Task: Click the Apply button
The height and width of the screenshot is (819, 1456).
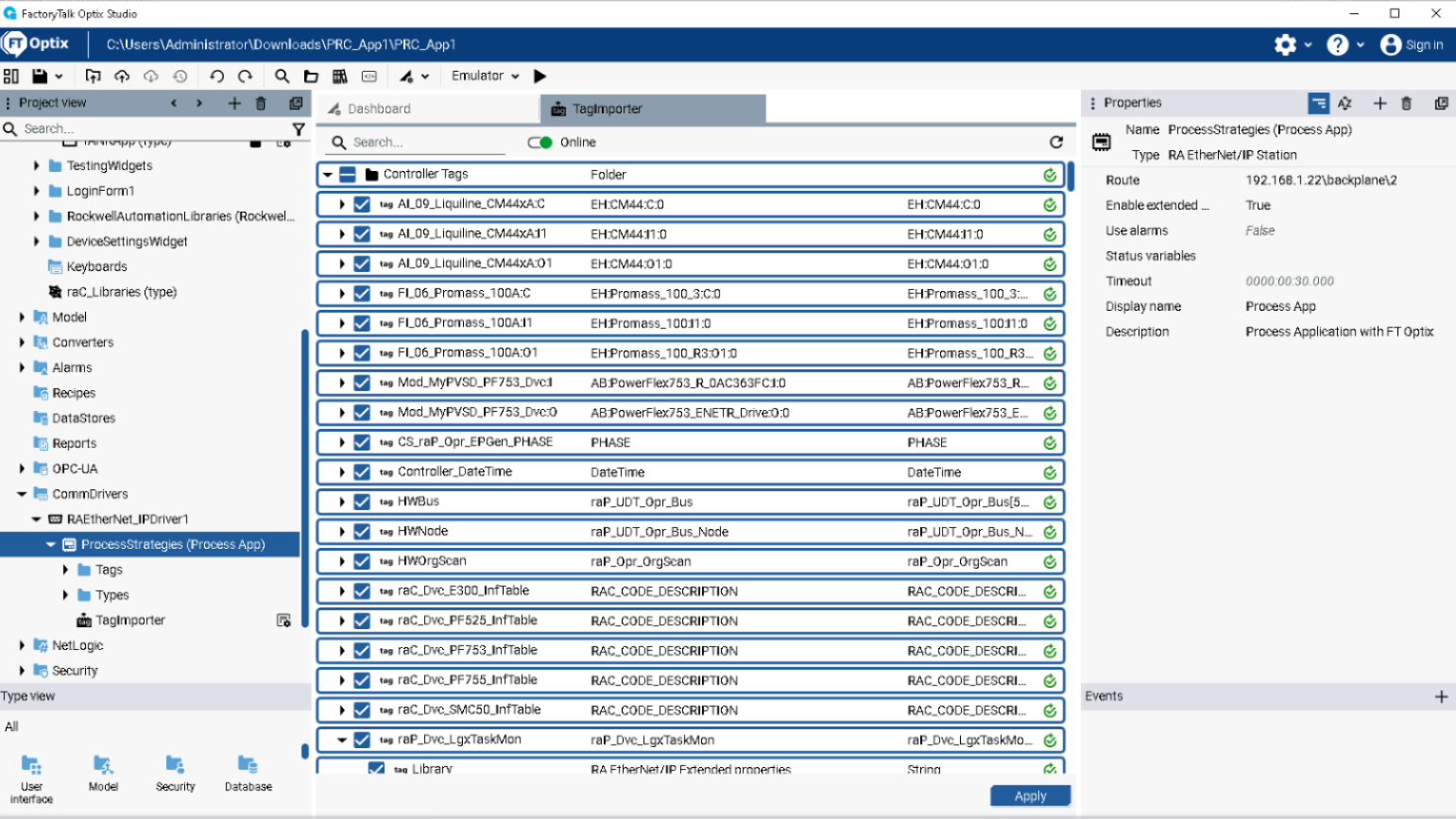Action: click(1030, 796)
